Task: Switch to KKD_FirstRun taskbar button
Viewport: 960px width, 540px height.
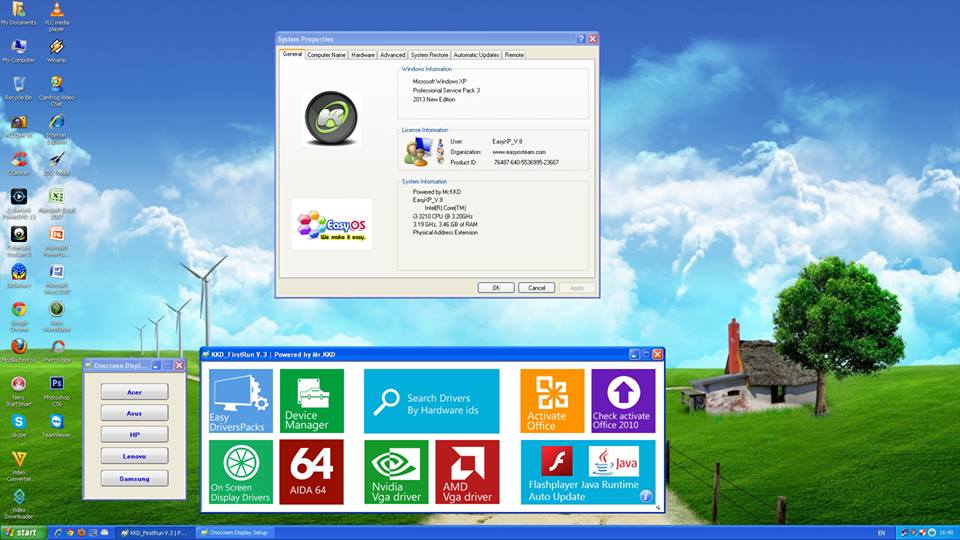Action: (x=156, y=533)
